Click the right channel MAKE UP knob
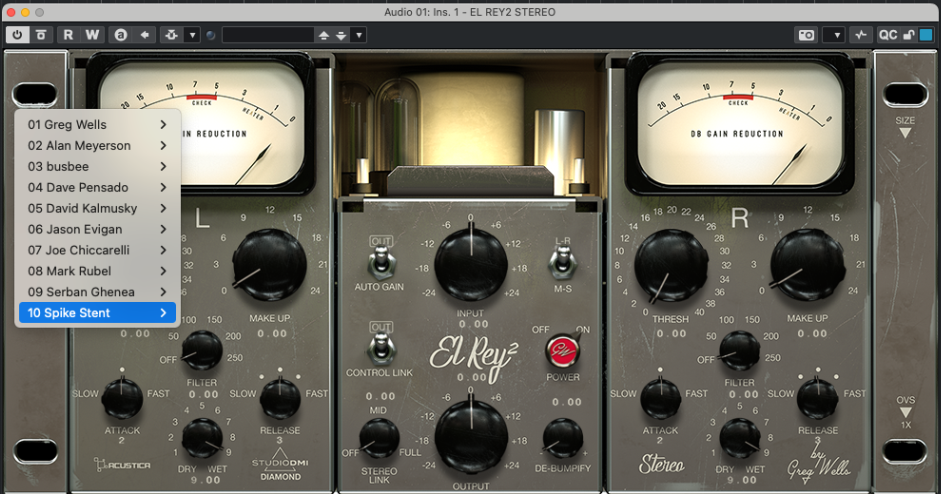The width and height of the screenshot is (941, 494). coord(807,265)
